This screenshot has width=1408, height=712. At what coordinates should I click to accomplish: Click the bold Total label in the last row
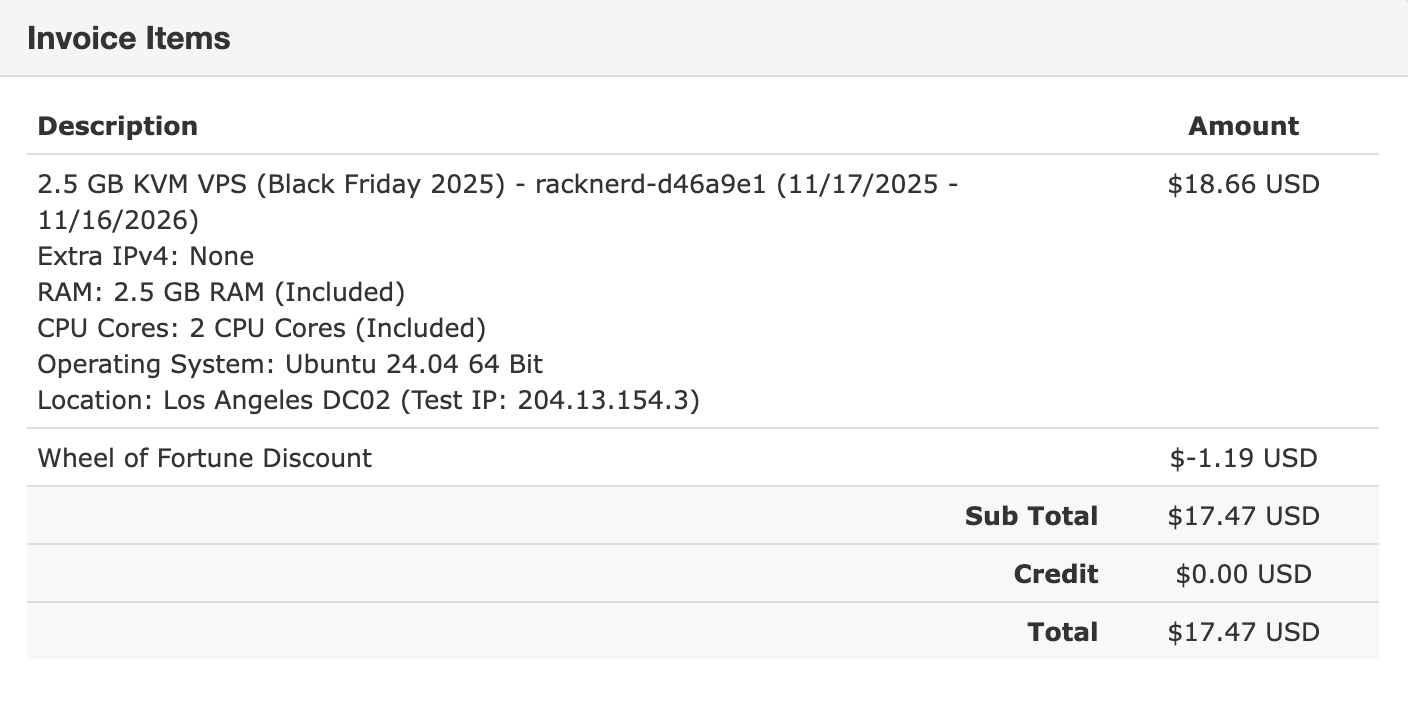pos(1062,632)
